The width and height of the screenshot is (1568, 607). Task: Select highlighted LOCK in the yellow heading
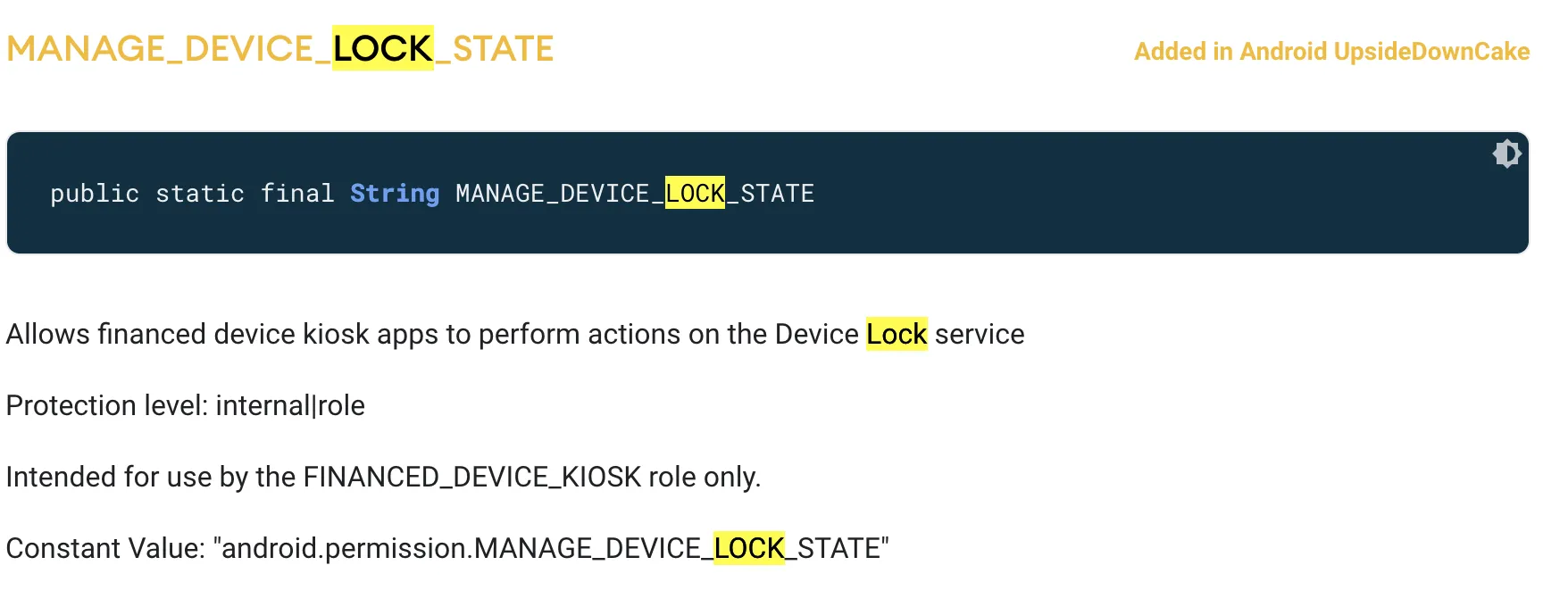(383, 48)
